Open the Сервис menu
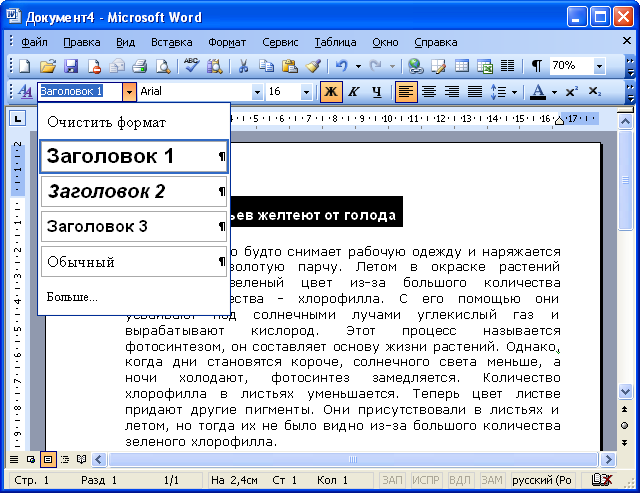This screenshot has width=640, height=493. (280, 42)
